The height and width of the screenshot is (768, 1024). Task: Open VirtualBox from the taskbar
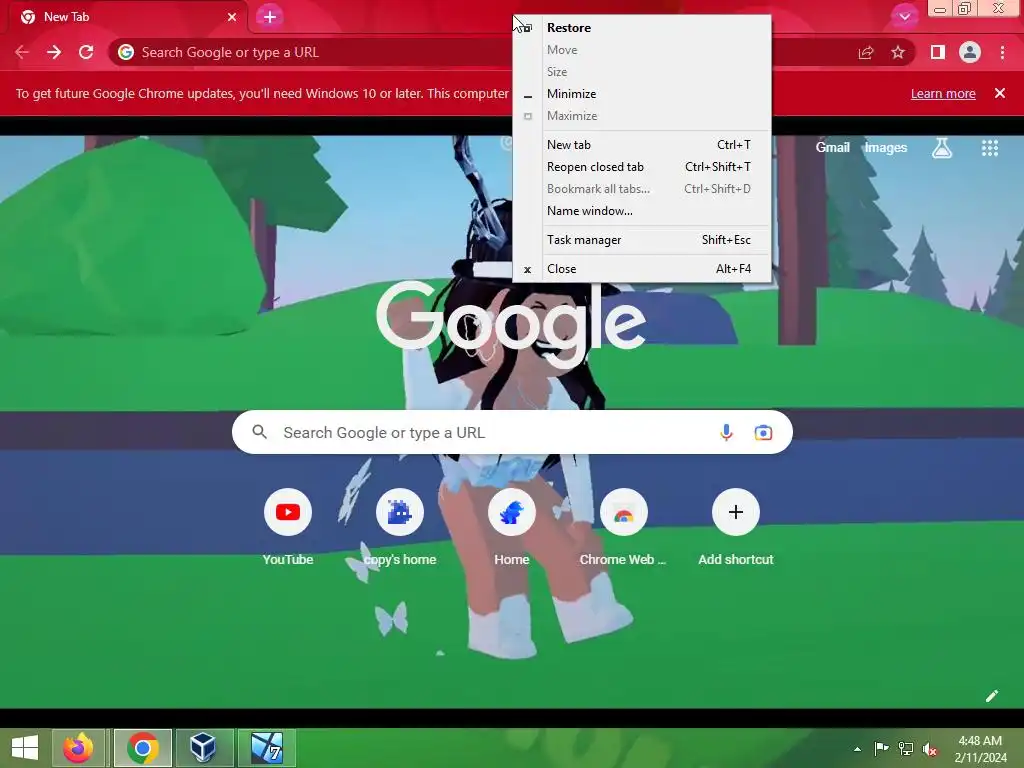pos(203,748)
